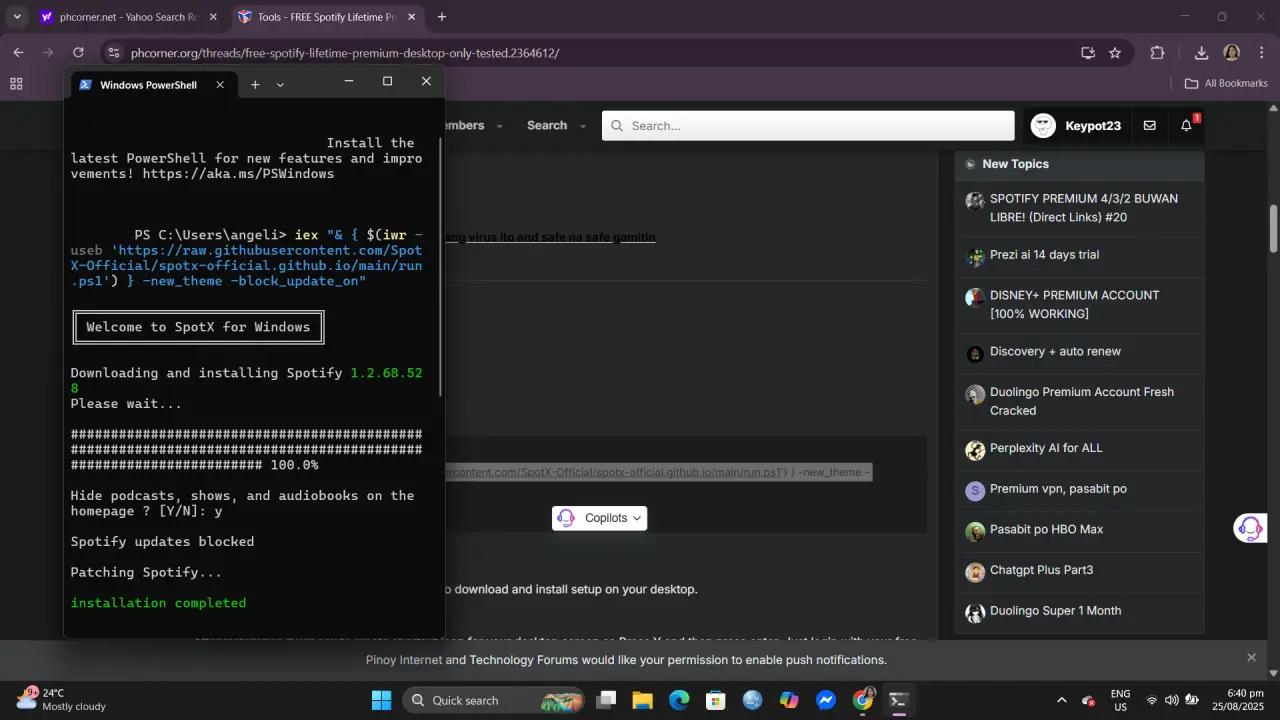Image resolution: width=1280 pixels, height=720 pixels.
Task: Open Perplexity AI for ALL topic
Action: (x=1046, y=448)
